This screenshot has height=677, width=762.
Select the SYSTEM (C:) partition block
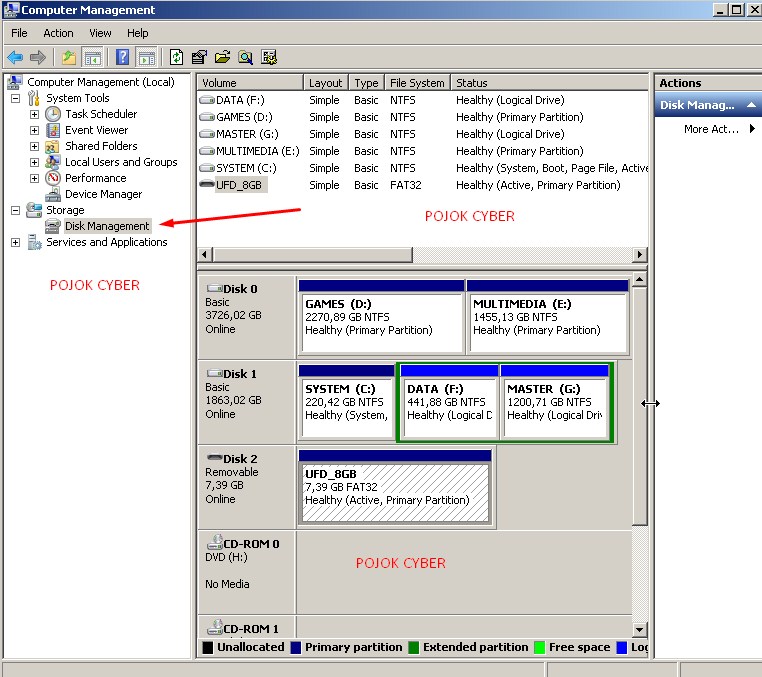(x=346, y=402)
